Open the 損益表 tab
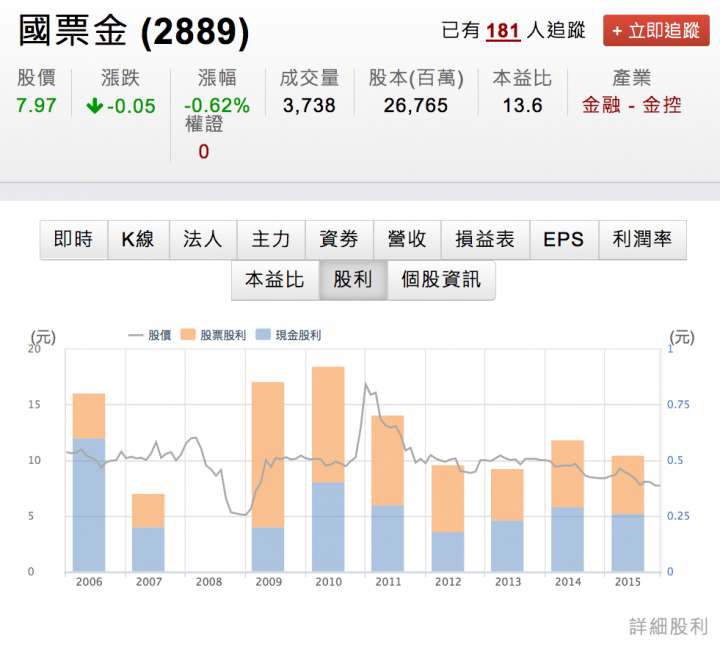The image size is (720, 645). click(485, 239)
